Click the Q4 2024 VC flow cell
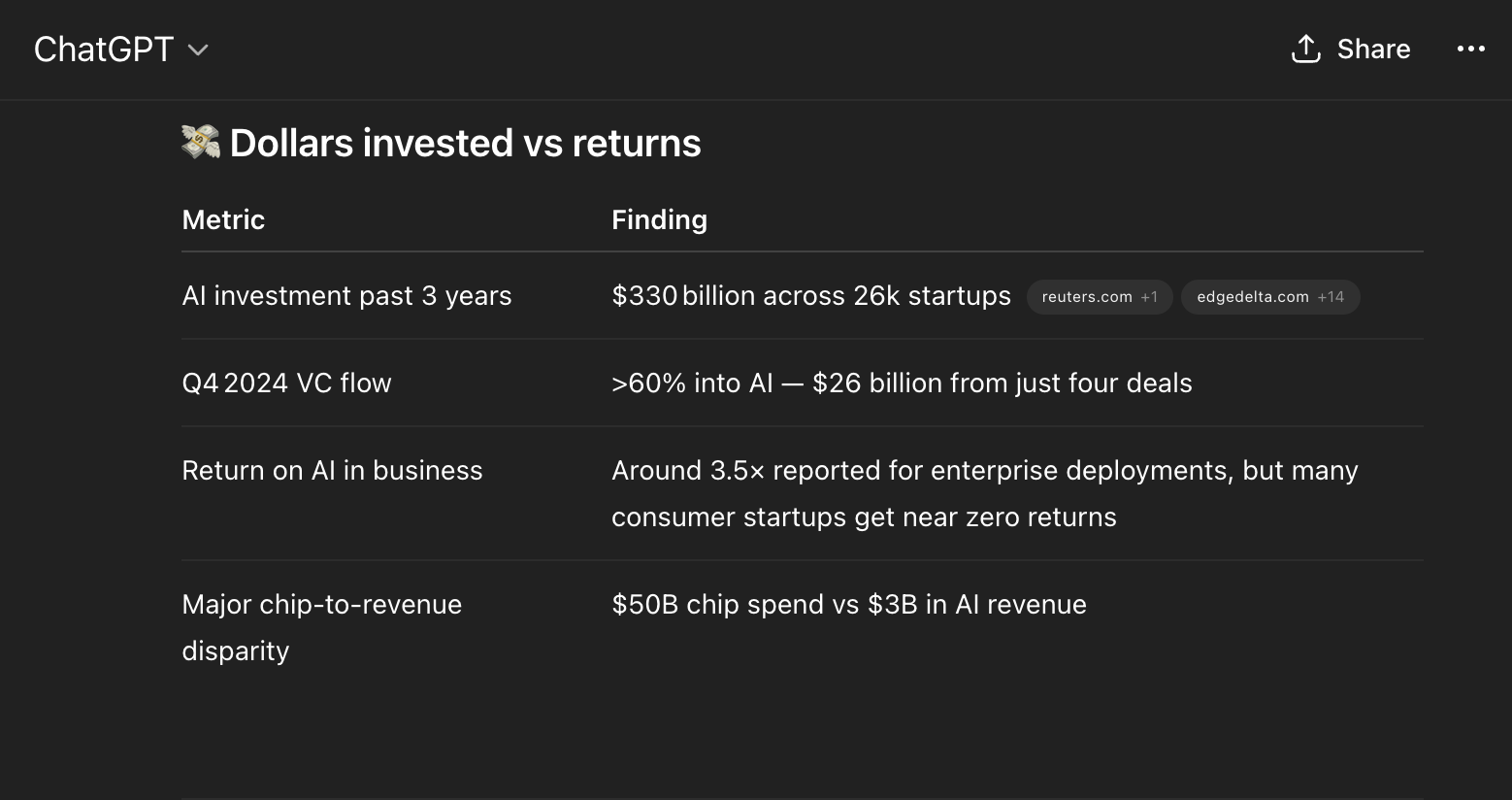Image resolution: width=1512 pixels, height=800 pixels. [x=286, y=383]
